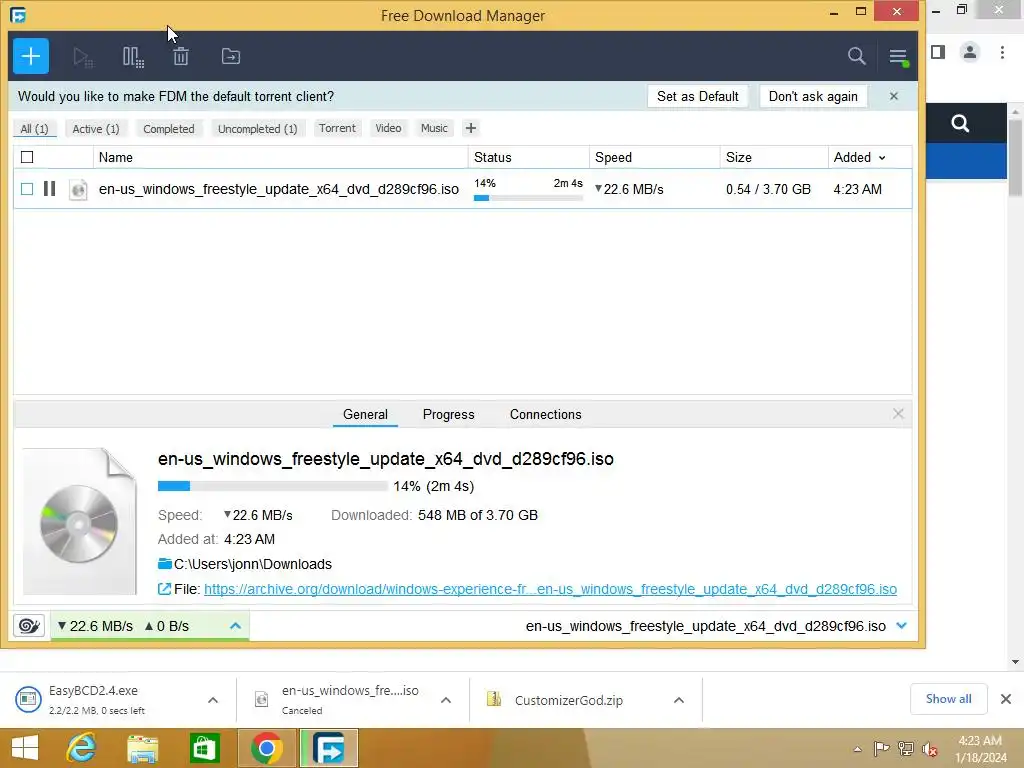Sort by Size column header
The width and height of the screenshot is (1024, 768).
point(774,157)
